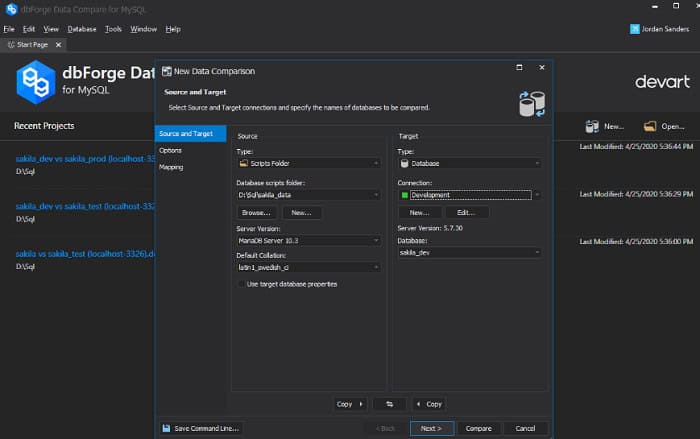
Task: Open the Window menu
Action: click(143, 29)
